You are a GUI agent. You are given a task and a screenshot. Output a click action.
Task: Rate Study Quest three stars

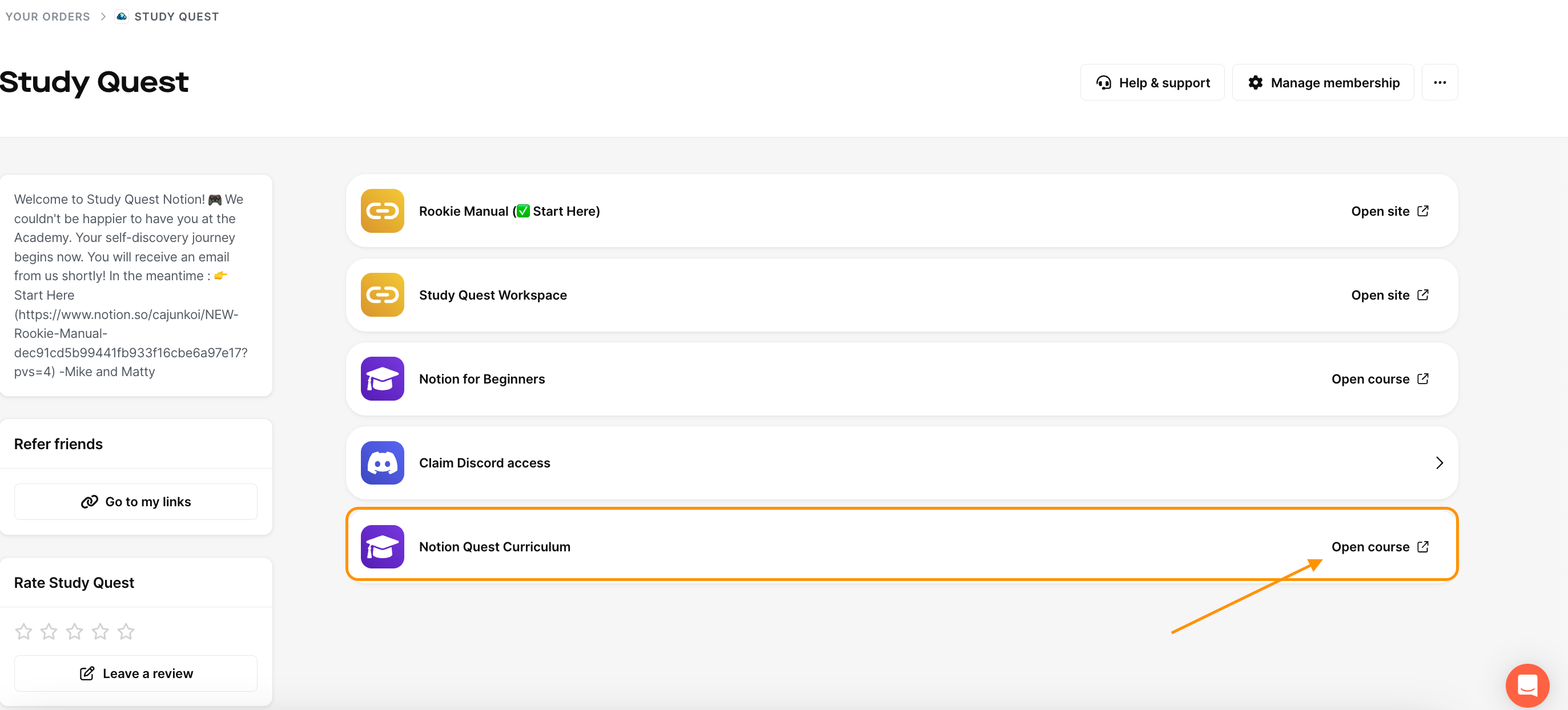75,631
